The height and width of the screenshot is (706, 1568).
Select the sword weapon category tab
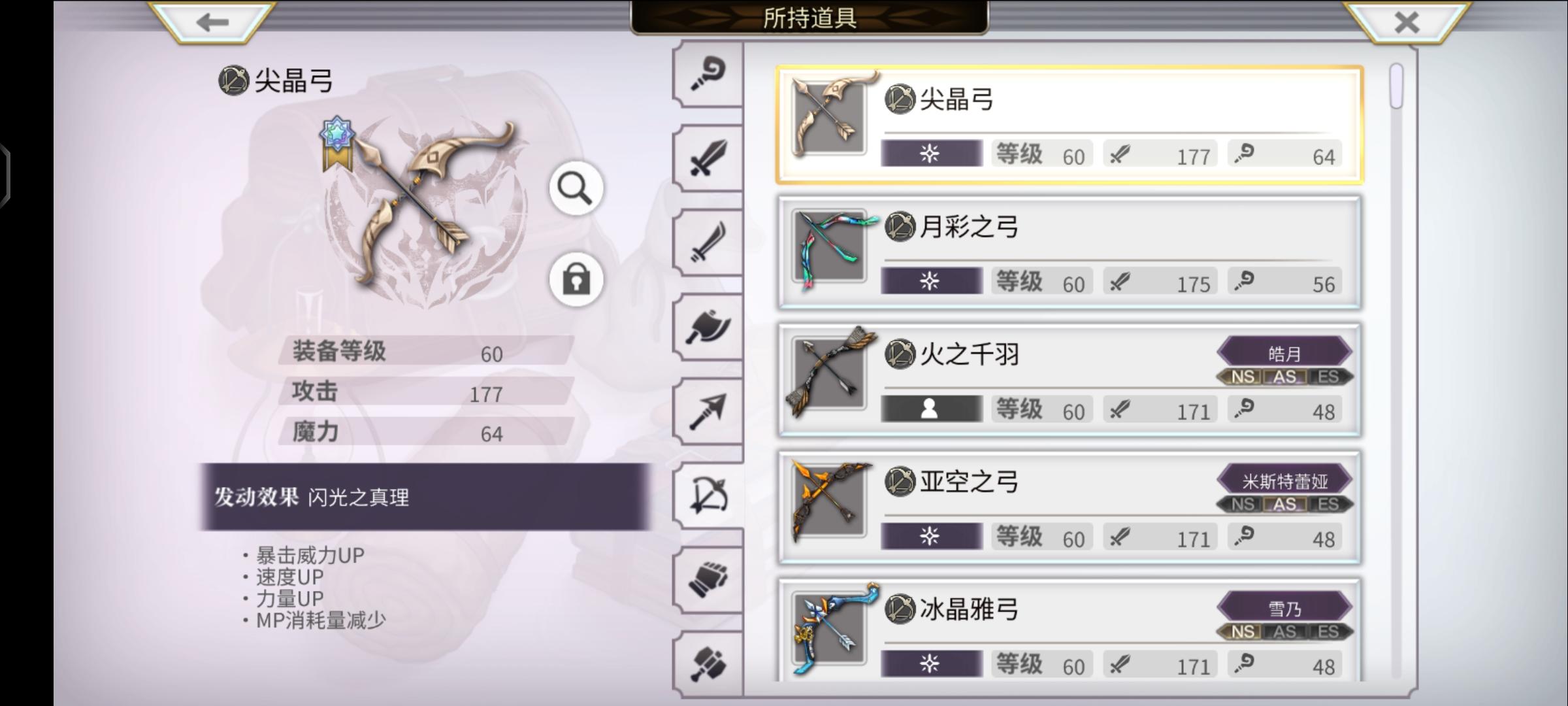tap(709, 158)
